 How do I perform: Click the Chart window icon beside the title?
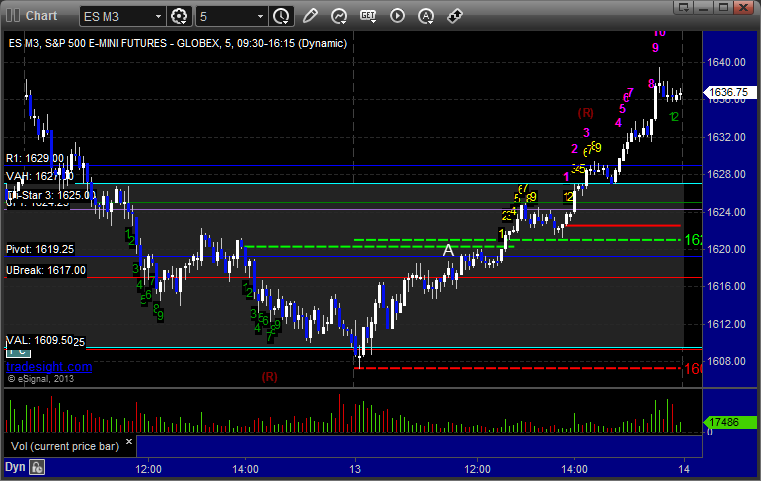[13, 16]
